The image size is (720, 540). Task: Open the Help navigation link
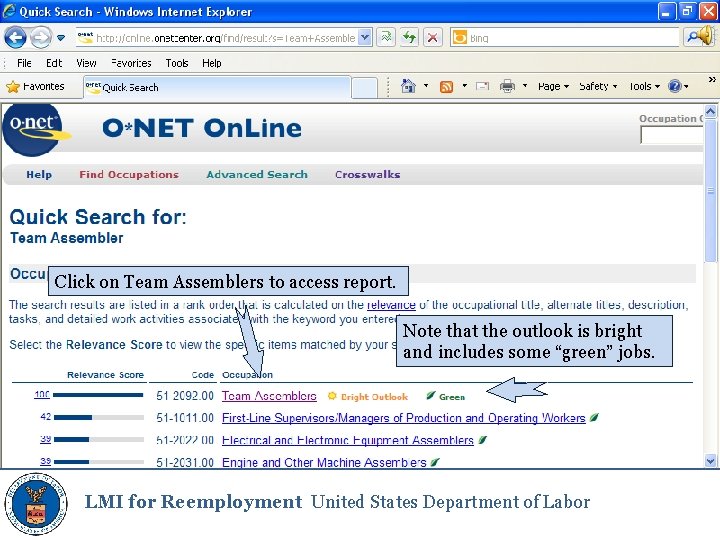point(39,174)
